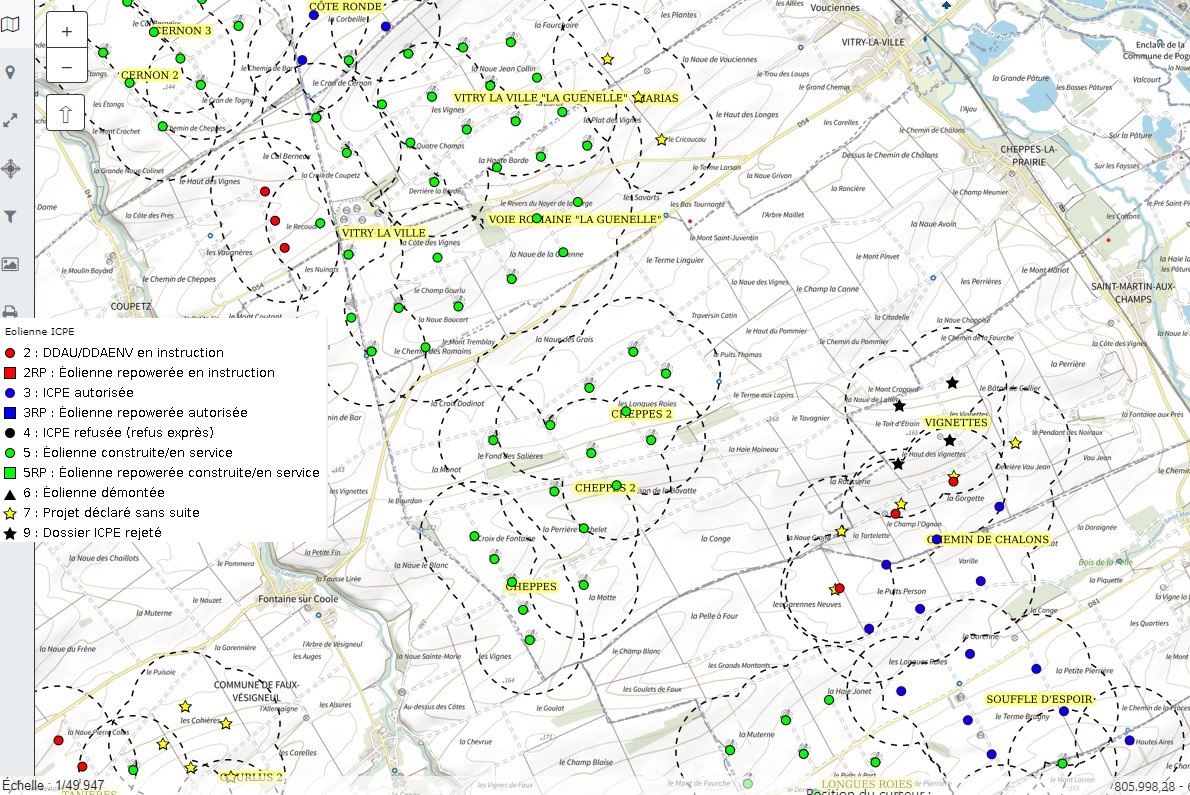Screen dimensions: 1190x795
Task: Open the picture basemap icon
Action: (x=10, y=264)
